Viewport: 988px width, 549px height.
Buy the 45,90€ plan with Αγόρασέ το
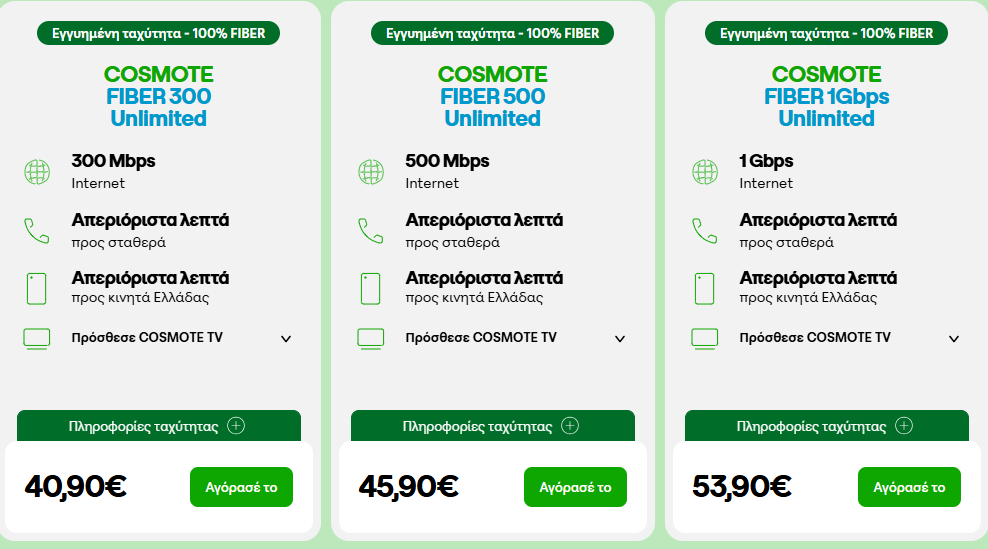(575, 487)
